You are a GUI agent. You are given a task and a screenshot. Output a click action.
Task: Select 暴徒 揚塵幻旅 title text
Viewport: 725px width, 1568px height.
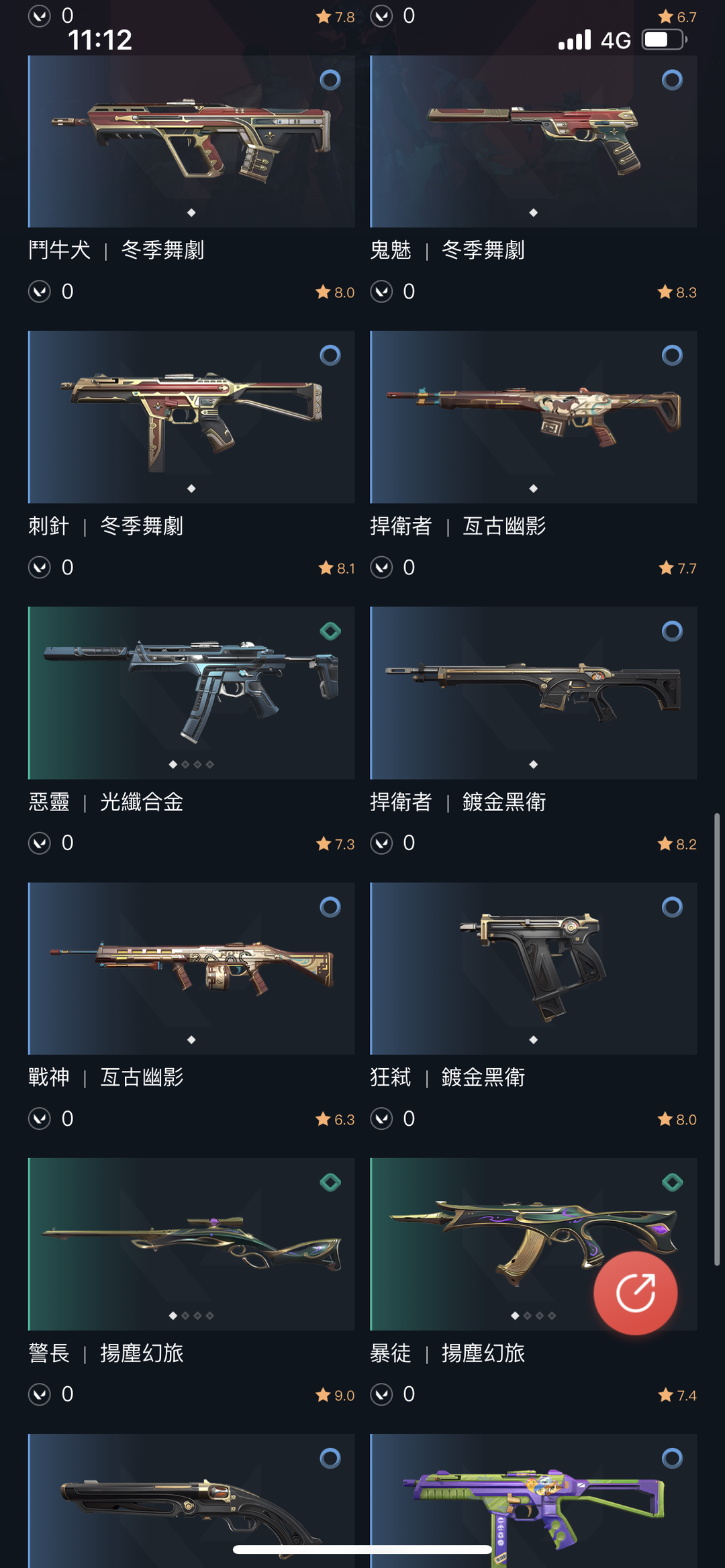point(447,1353)
